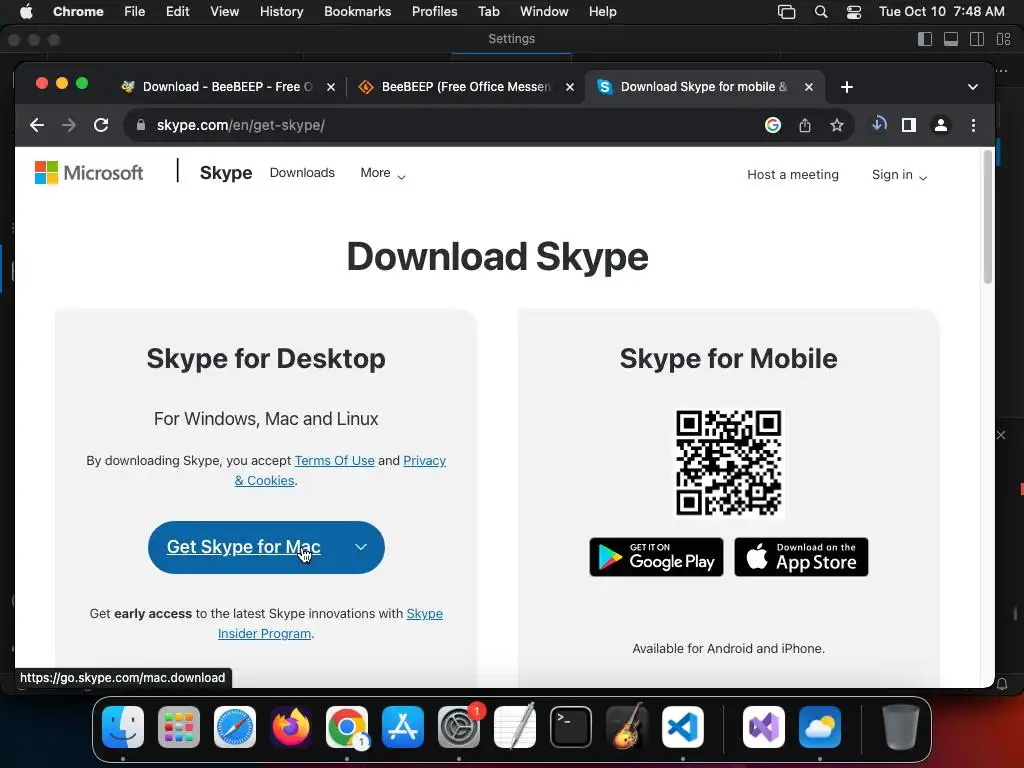Image resolution: width=1024 pixels, height=768 pixels.
Task: Click the lock icon in address bar
Action: (140, 125)
